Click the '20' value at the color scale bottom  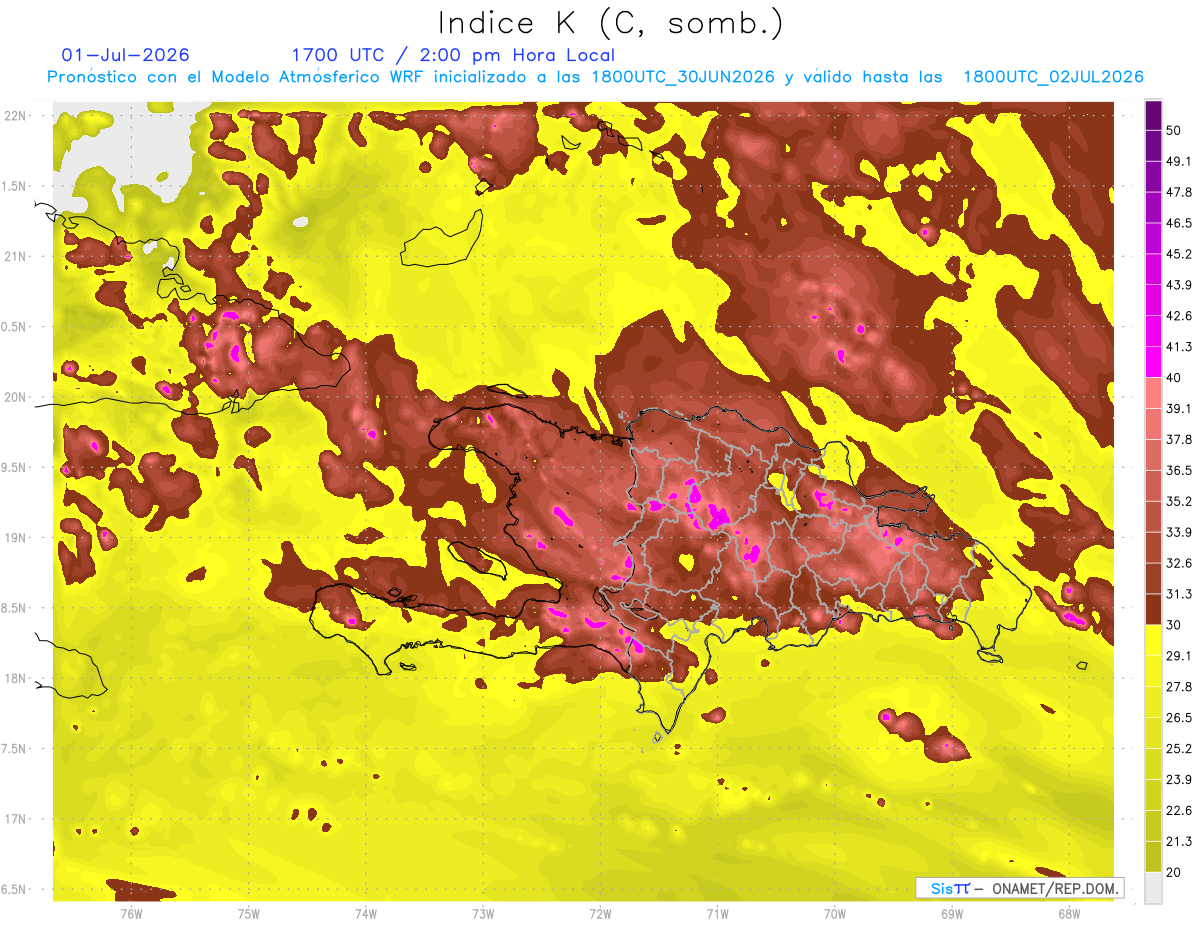click(x=1173, y=872)
